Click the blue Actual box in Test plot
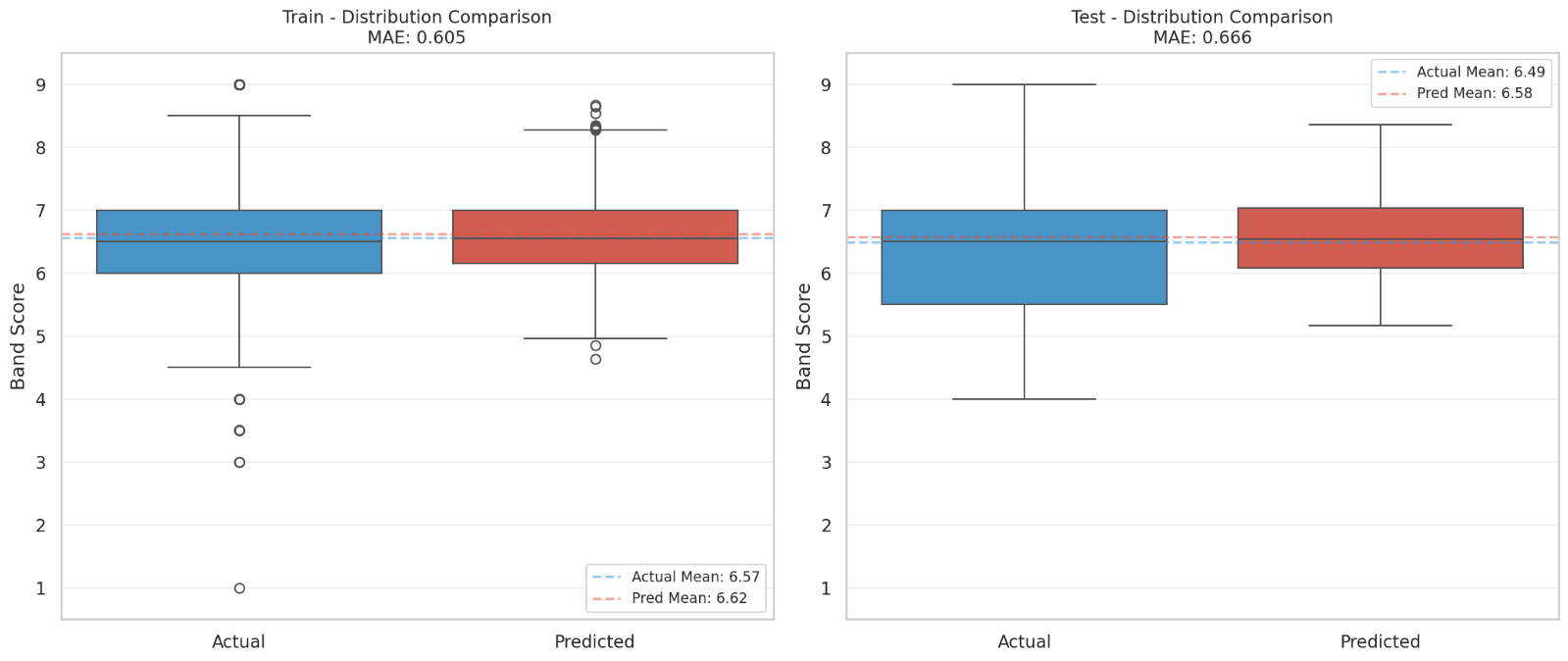 tap(1024, 275)
